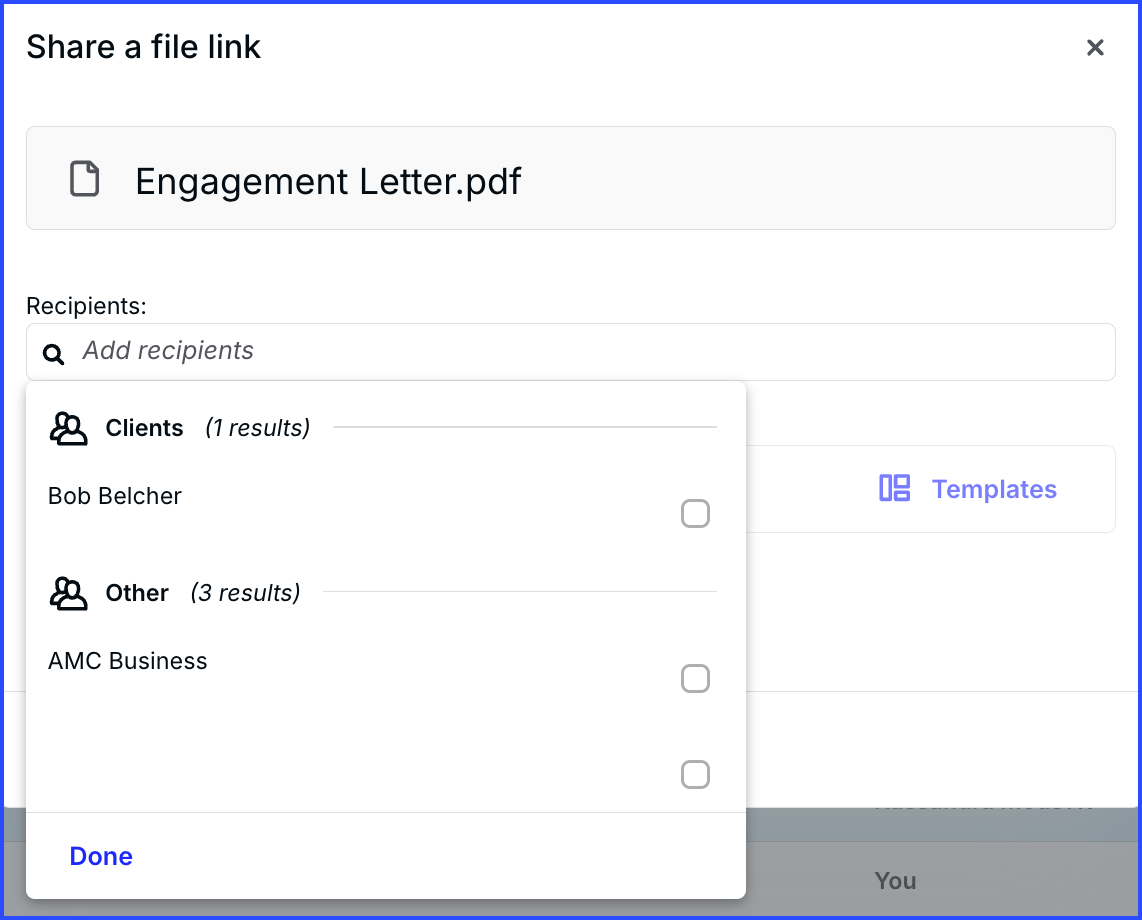Click the magnifier icon in recipients field

[x=53, y=354]
